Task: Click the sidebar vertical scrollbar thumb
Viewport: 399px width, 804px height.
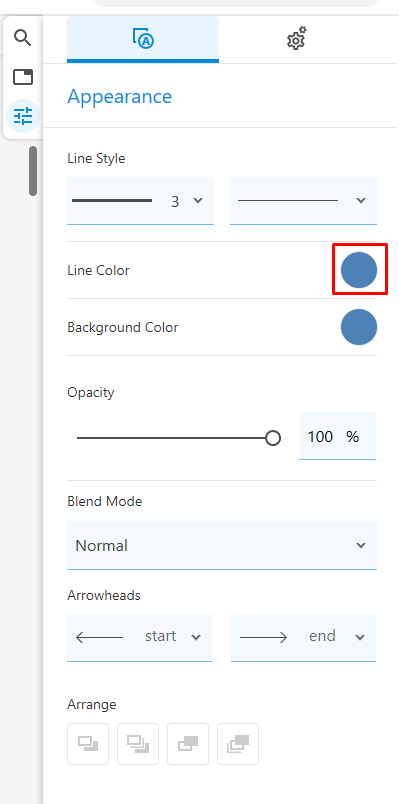Action: [x=33, y=171]
